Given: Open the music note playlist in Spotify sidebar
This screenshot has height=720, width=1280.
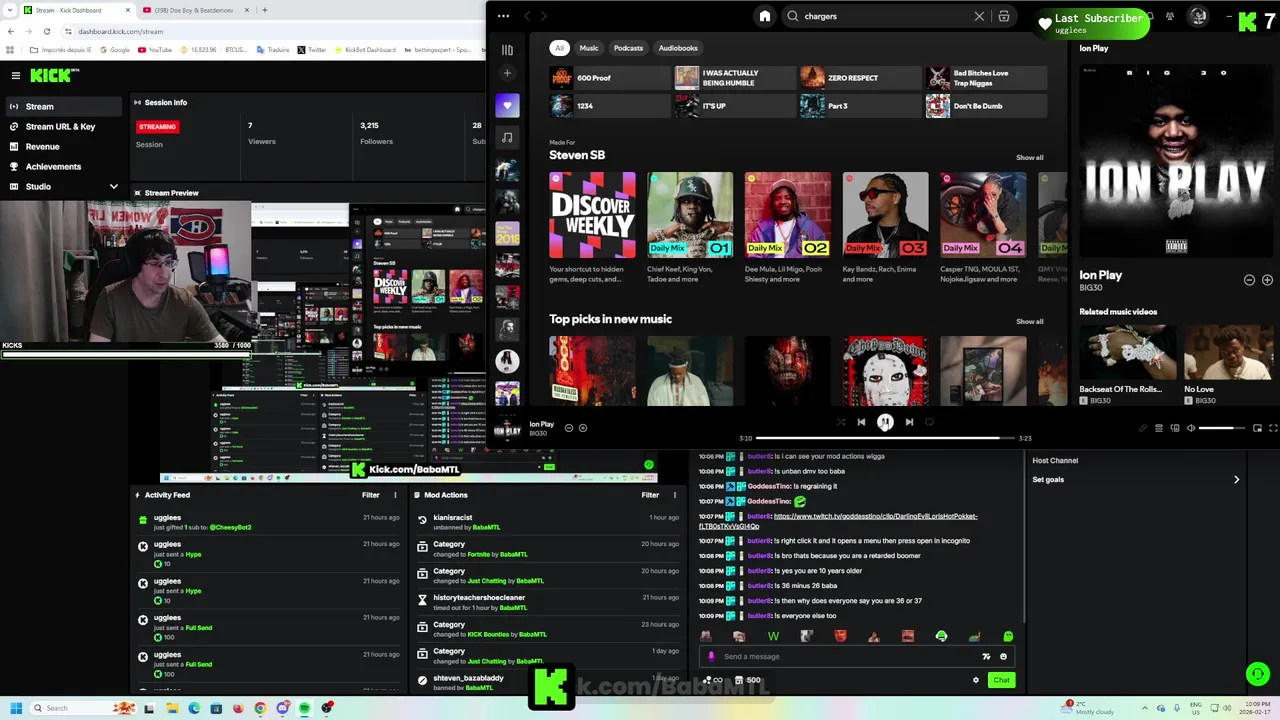Looking at the screenshot, I should point(507,137).
